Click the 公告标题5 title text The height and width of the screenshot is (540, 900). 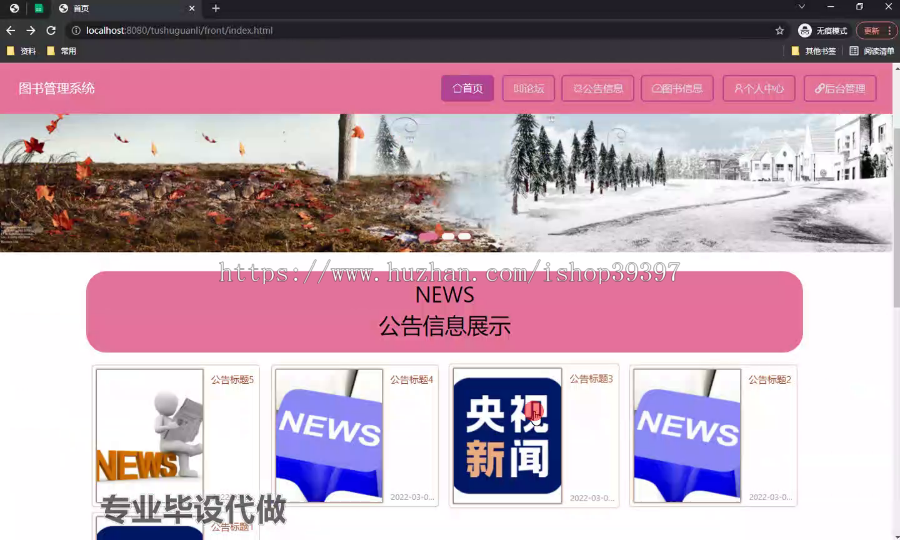[232, 379]
